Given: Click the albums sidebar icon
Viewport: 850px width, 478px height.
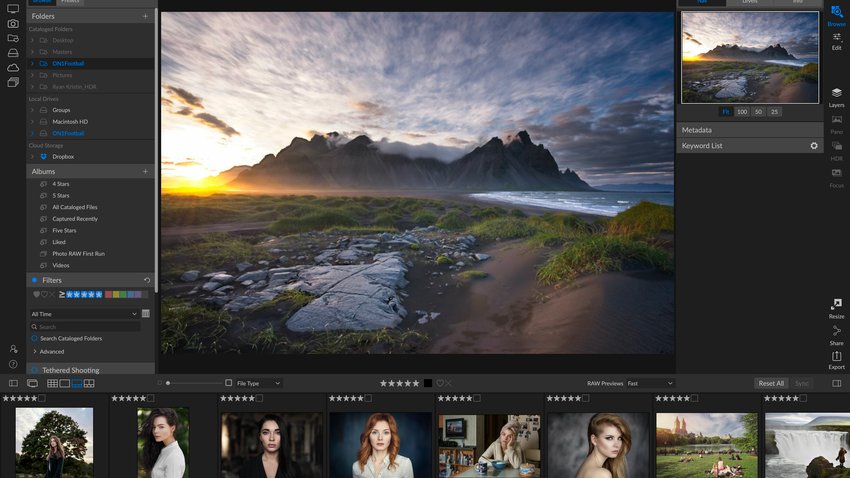Looking at the screenshot, I should 13,82.
